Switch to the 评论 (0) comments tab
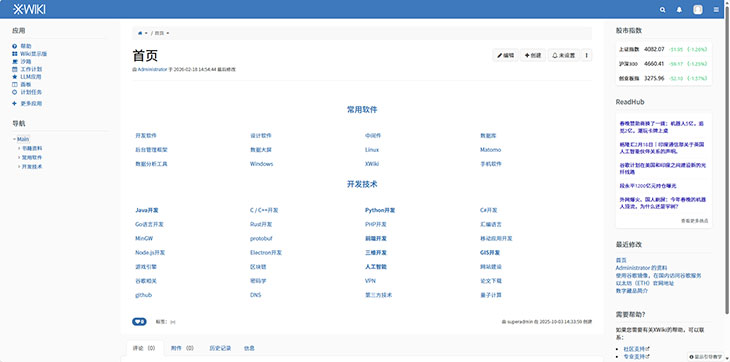 coord(144,348)
